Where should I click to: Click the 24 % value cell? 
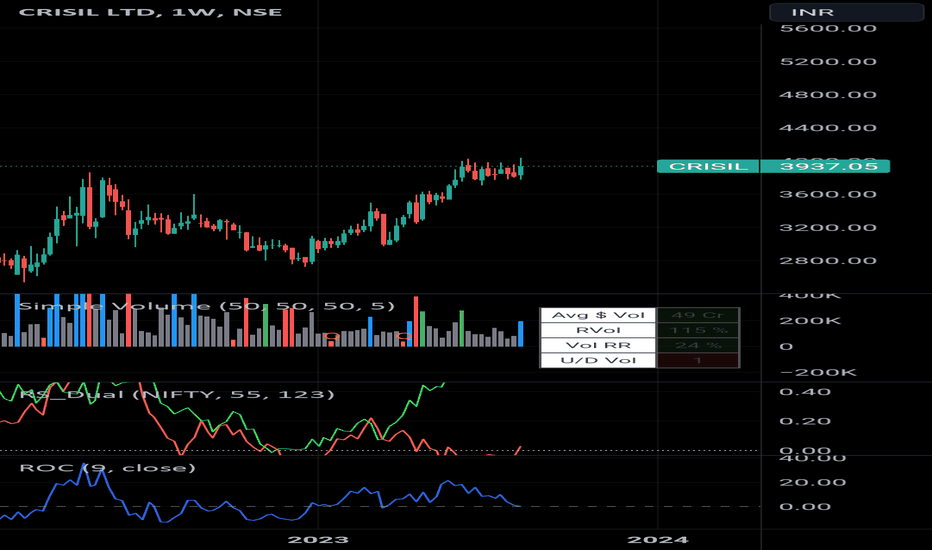point(697,345)
